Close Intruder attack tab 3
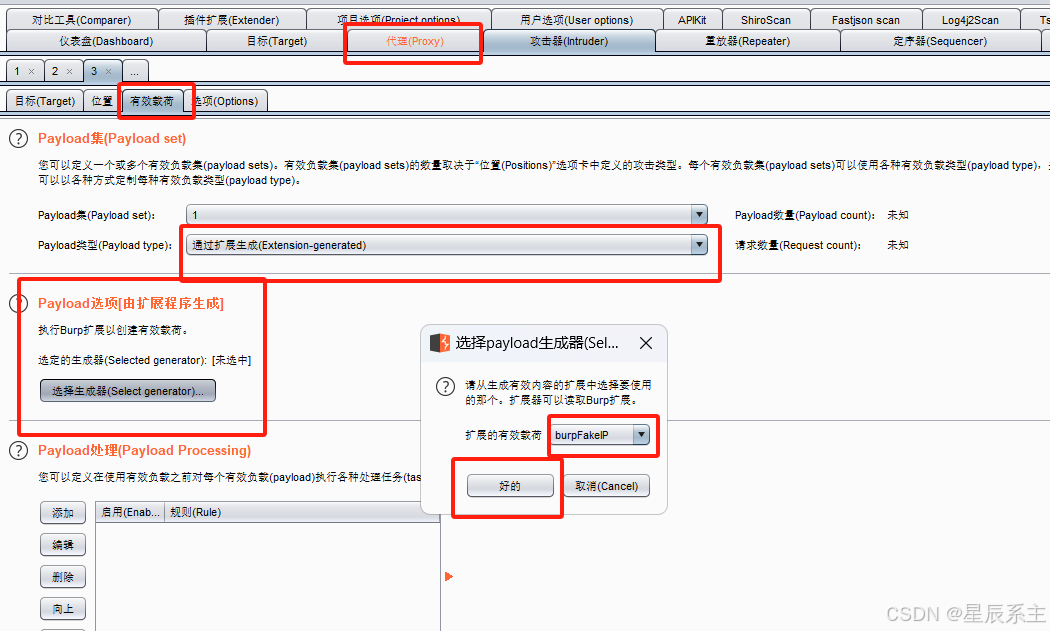The height and width of the screenshot is (631, 1050). (108, 71)
